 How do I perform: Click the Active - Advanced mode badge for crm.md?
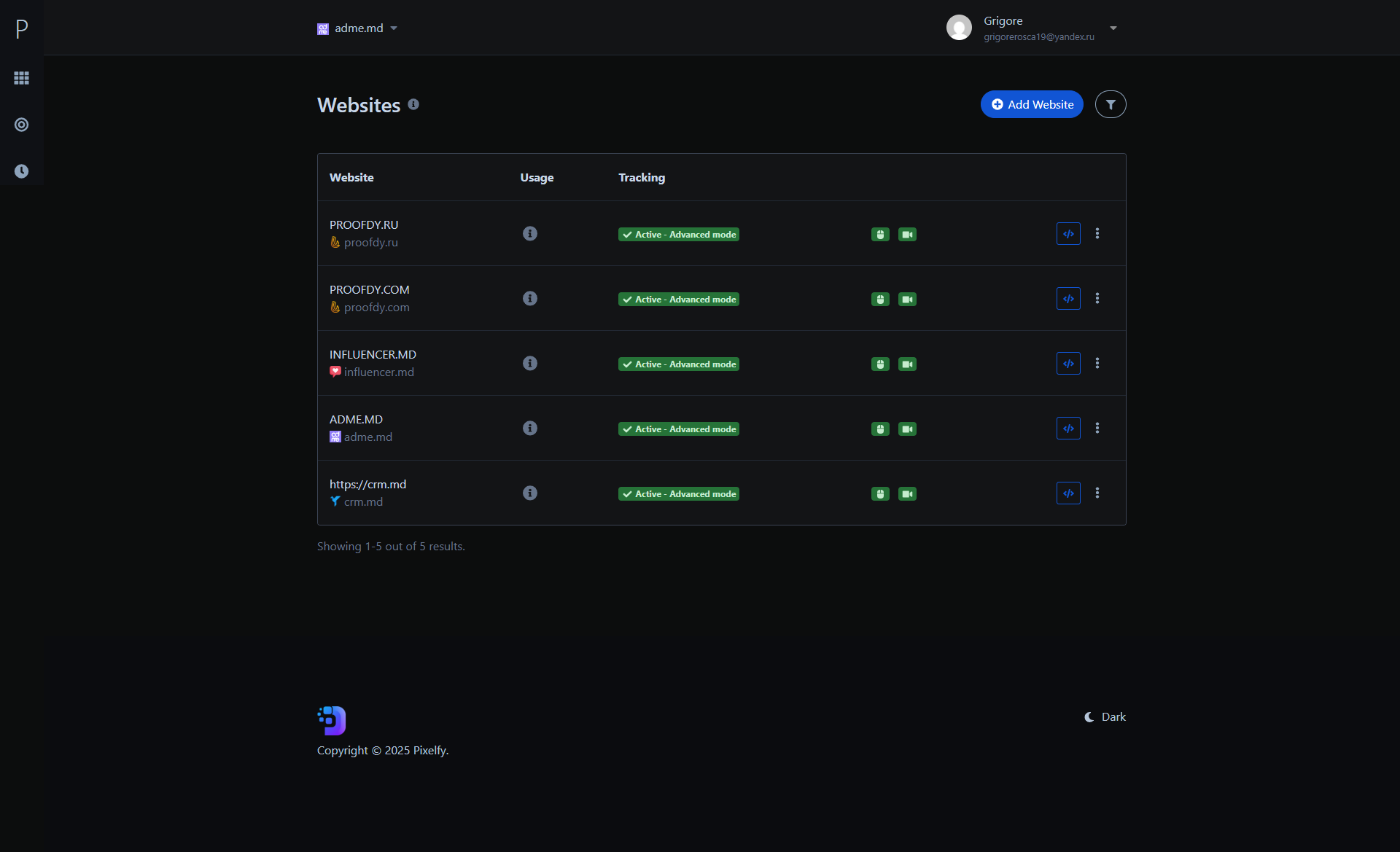click(x=679, y=493)
